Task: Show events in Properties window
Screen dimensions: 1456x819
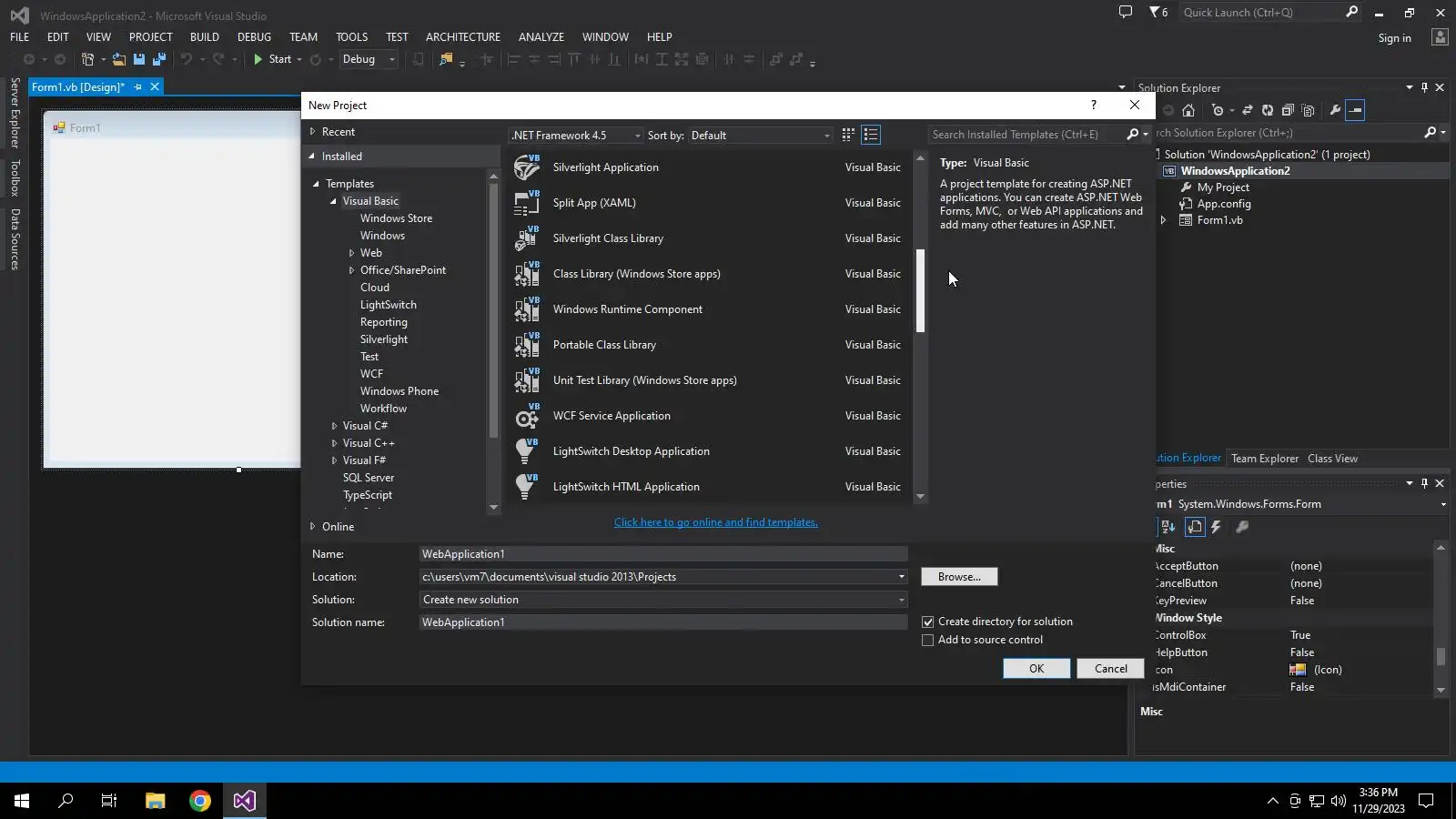Action: tap(1217, 527)
